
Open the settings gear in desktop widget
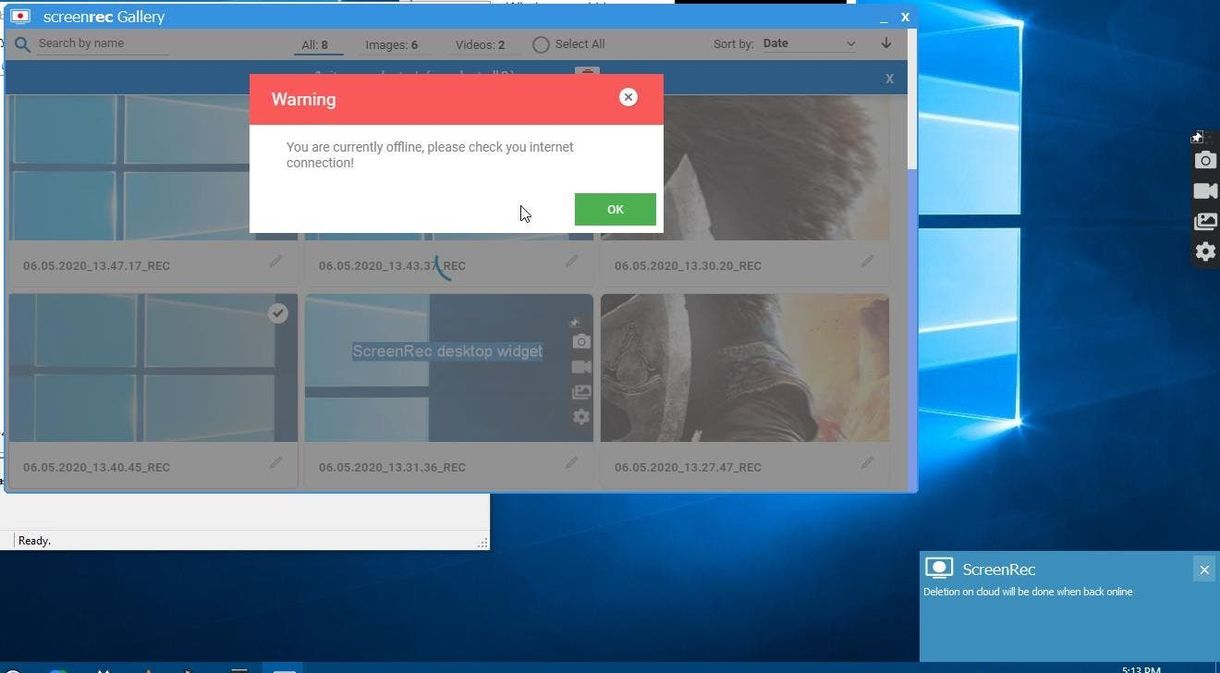pyautogui.click(x=1205, y=251)
